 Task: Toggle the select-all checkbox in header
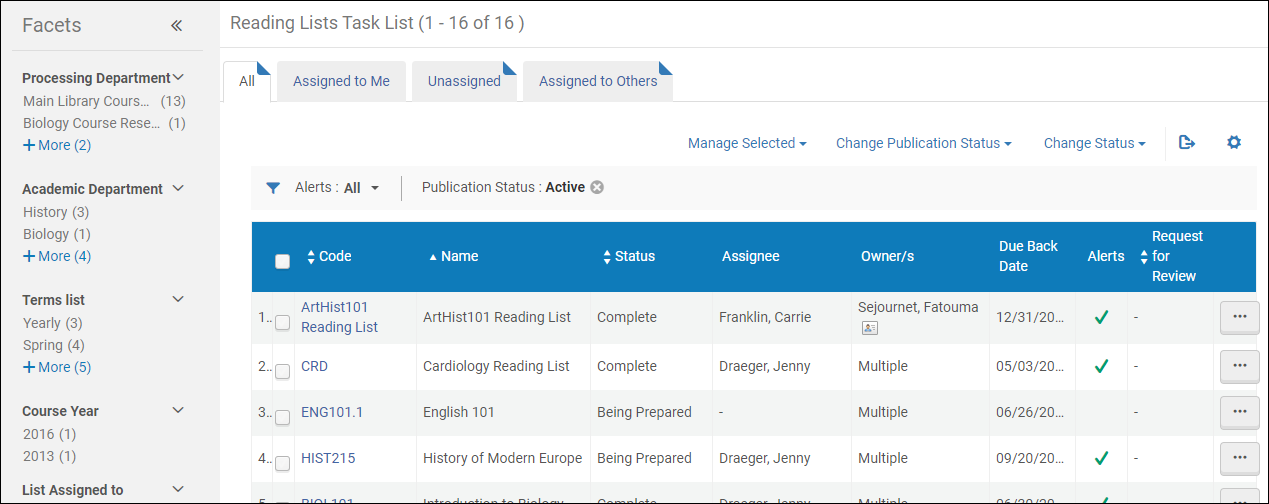[x=283, y=261]
